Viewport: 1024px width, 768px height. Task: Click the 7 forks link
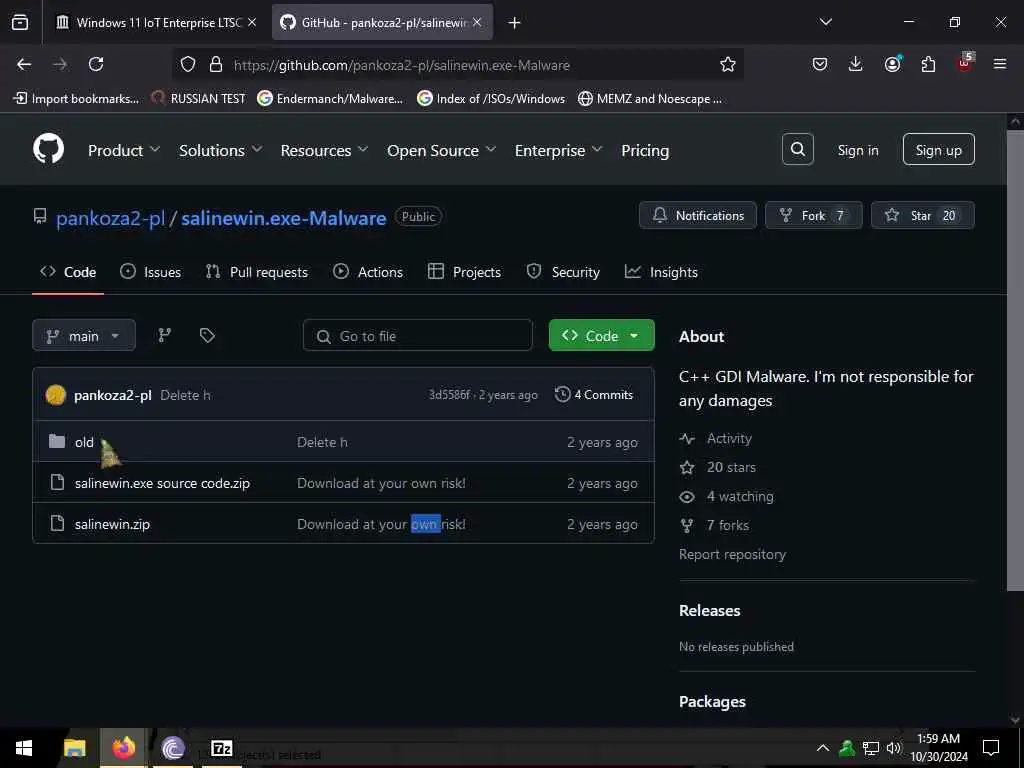coord(728,525)
